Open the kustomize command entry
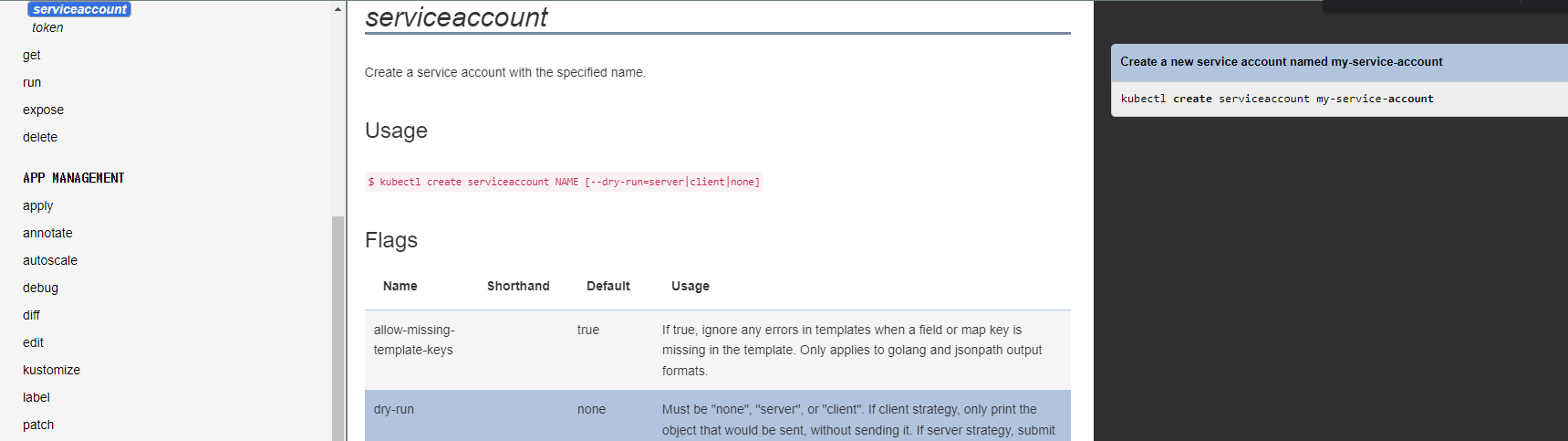Screen dimensions: 1568x441 (x=51, y=370)
